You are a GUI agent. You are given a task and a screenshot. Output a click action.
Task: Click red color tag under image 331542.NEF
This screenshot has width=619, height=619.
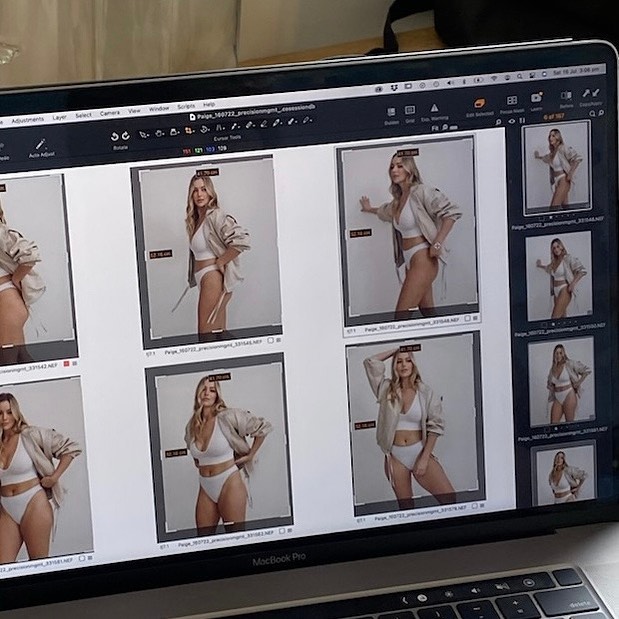pos(66,364)
